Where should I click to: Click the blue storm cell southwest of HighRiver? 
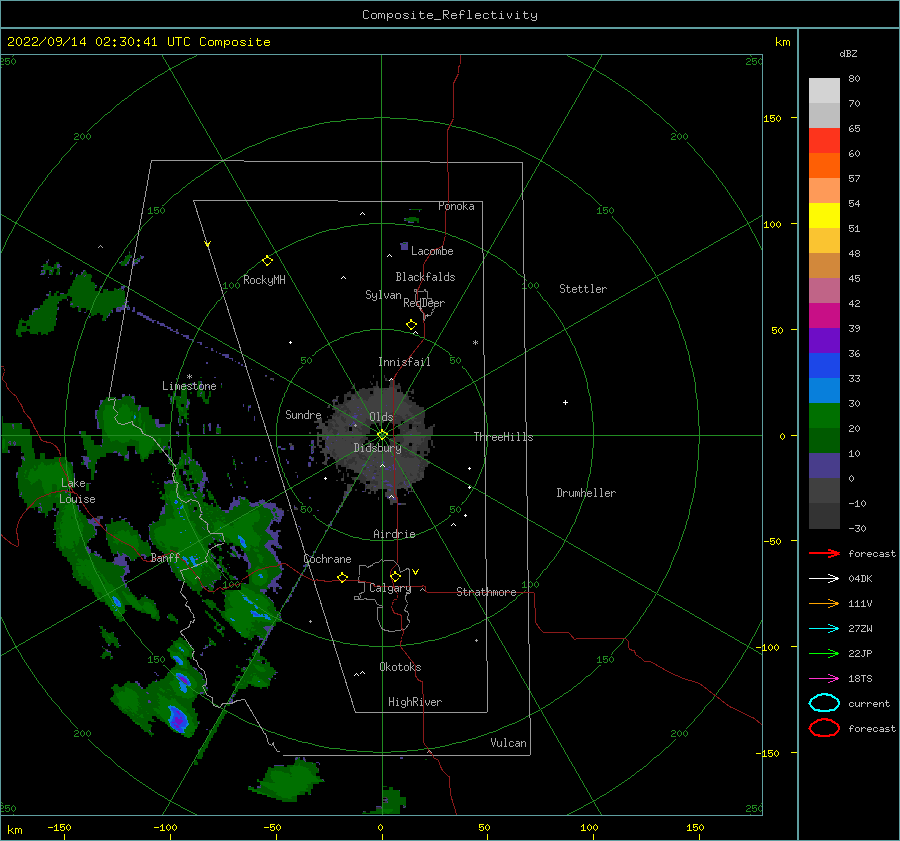tap(177, 719)
